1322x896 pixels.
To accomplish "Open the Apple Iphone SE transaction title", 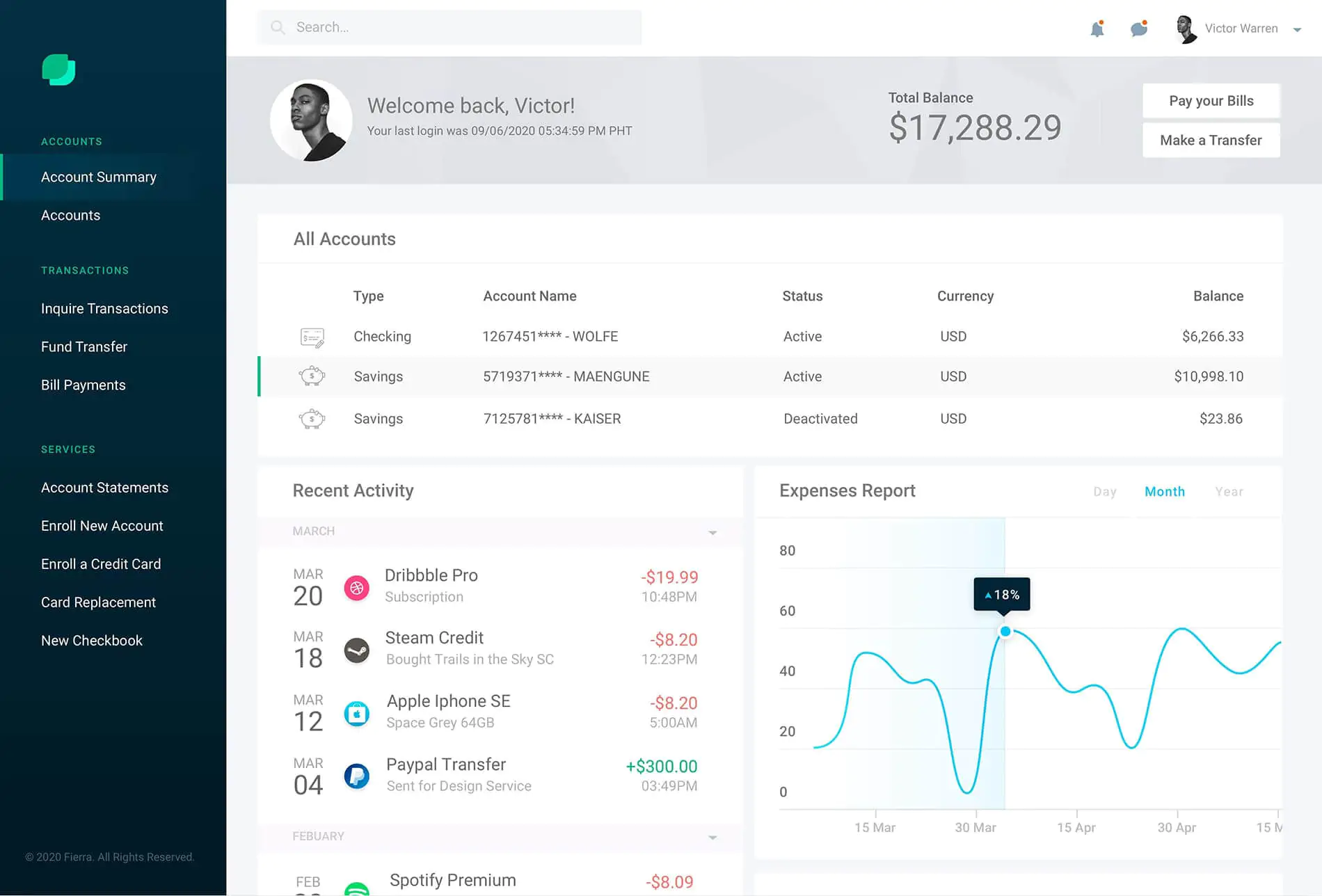I will [449, 701].
